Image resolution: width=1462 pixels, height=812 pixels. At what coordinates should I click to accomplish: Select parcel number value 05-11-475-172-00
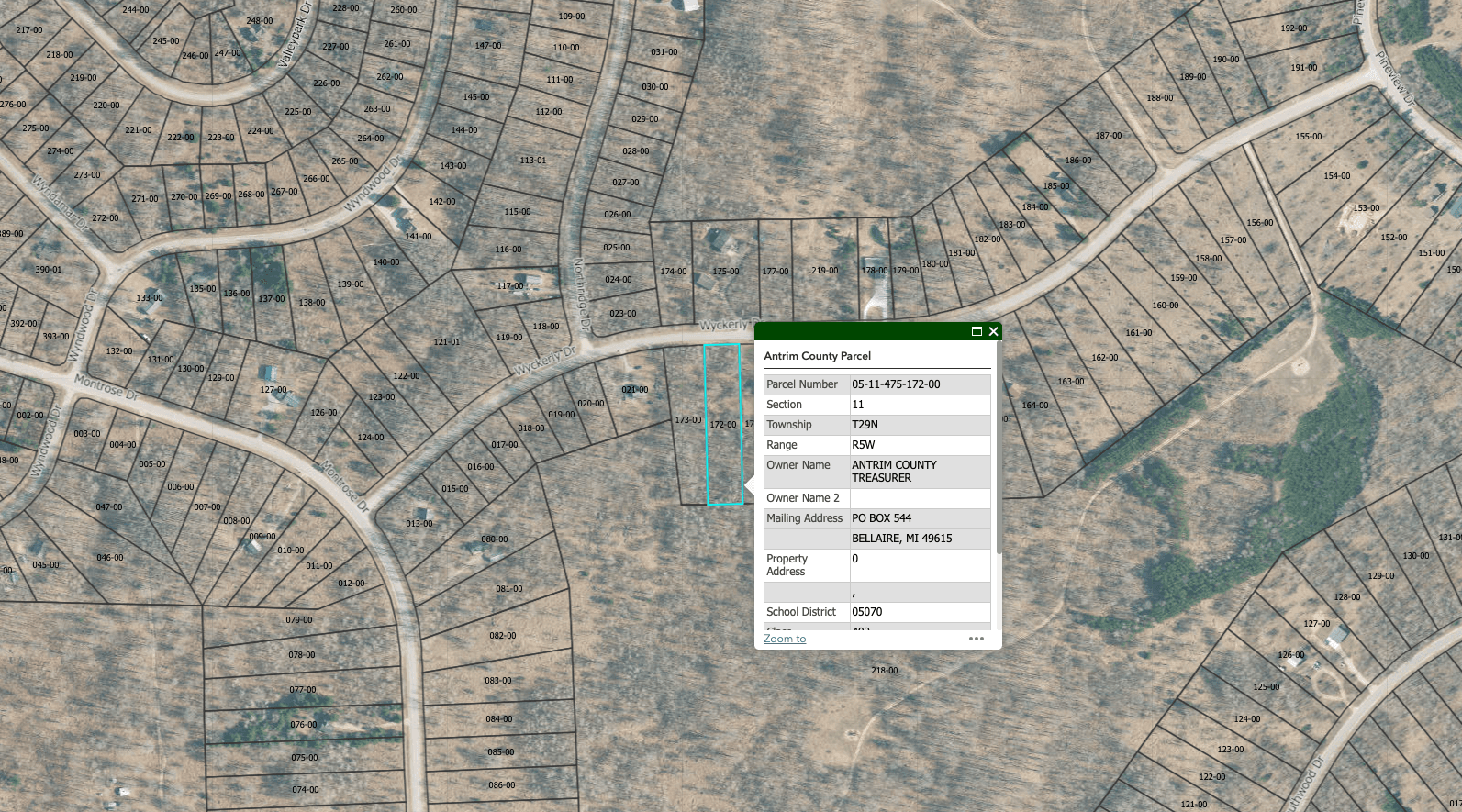896,384
